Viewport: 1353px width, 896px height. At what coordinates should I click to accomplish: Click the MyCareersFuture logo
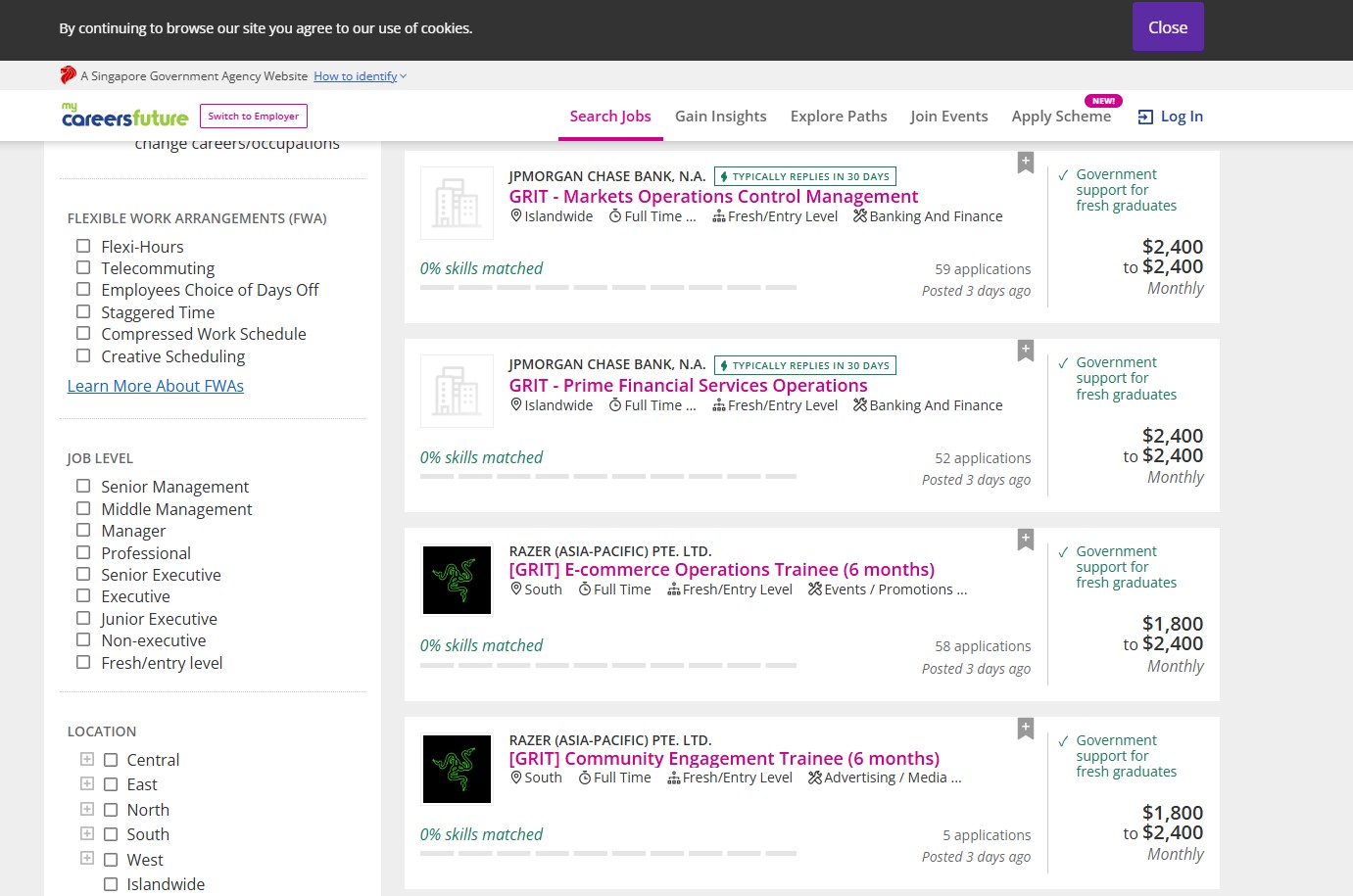point(124,116)
